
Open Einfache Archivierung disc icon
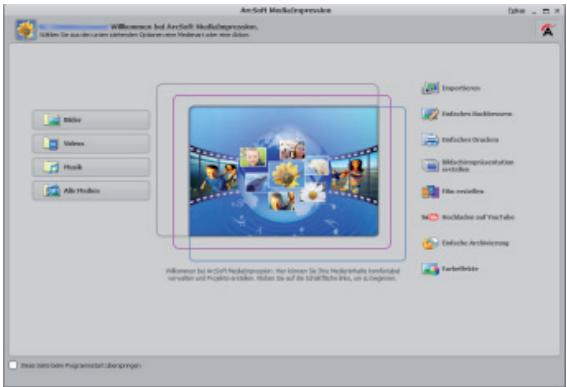pos(430,243)
